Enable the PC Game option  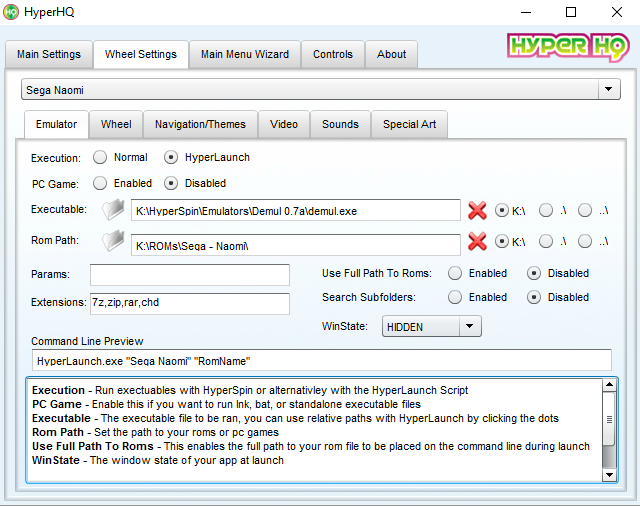[x=100, y=183]
